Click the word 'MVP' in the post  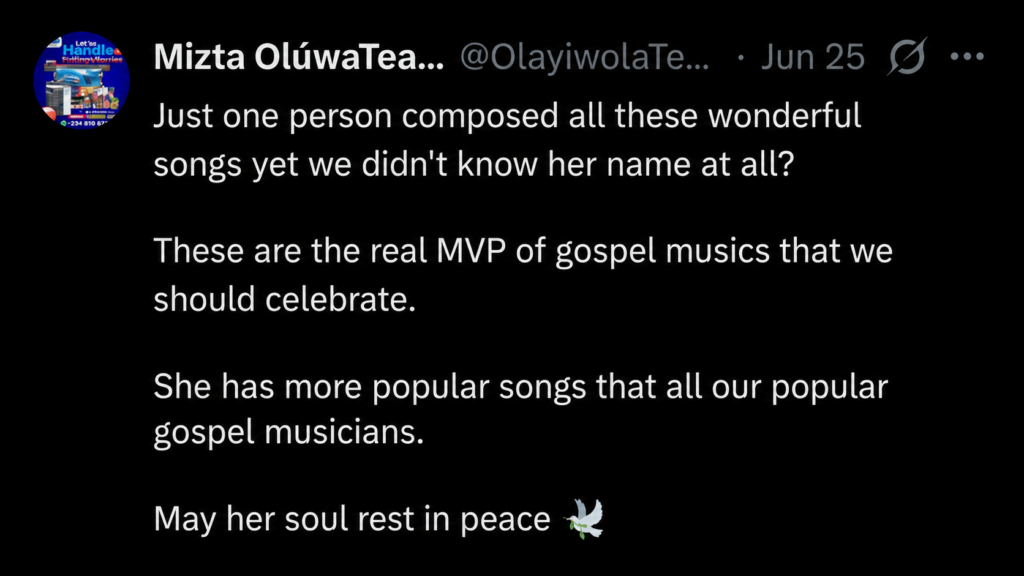coord(471,251)
